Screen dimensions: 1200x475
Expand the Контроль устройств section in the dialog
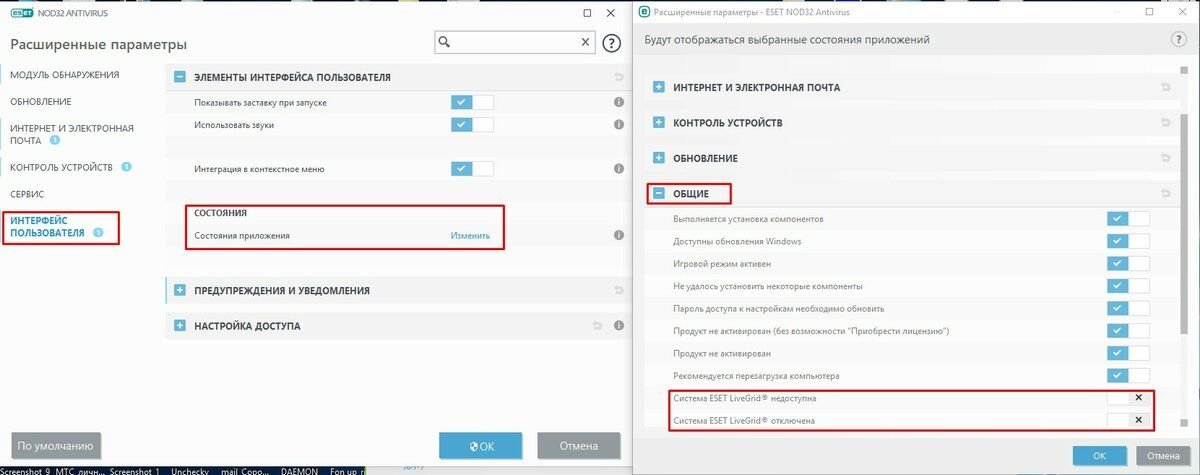tap(659, 123)
